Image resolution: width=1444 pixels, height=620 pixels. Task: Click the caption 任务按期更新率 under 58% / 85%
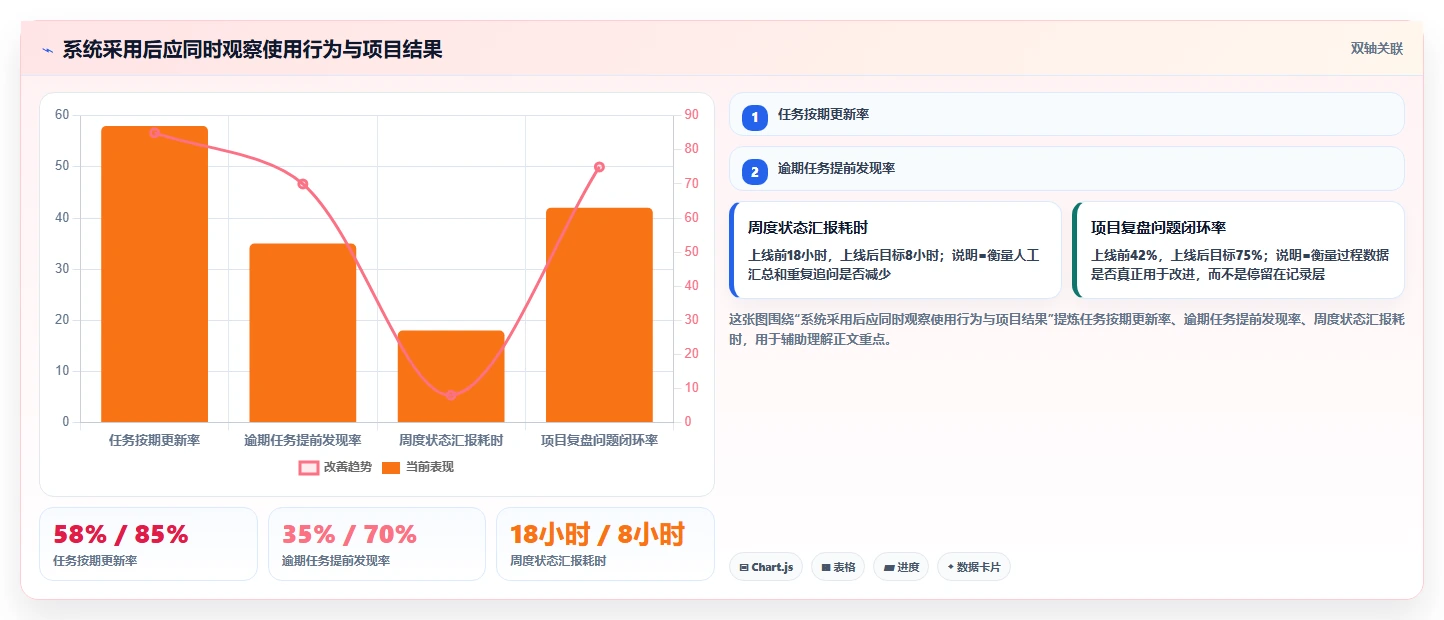95,561
